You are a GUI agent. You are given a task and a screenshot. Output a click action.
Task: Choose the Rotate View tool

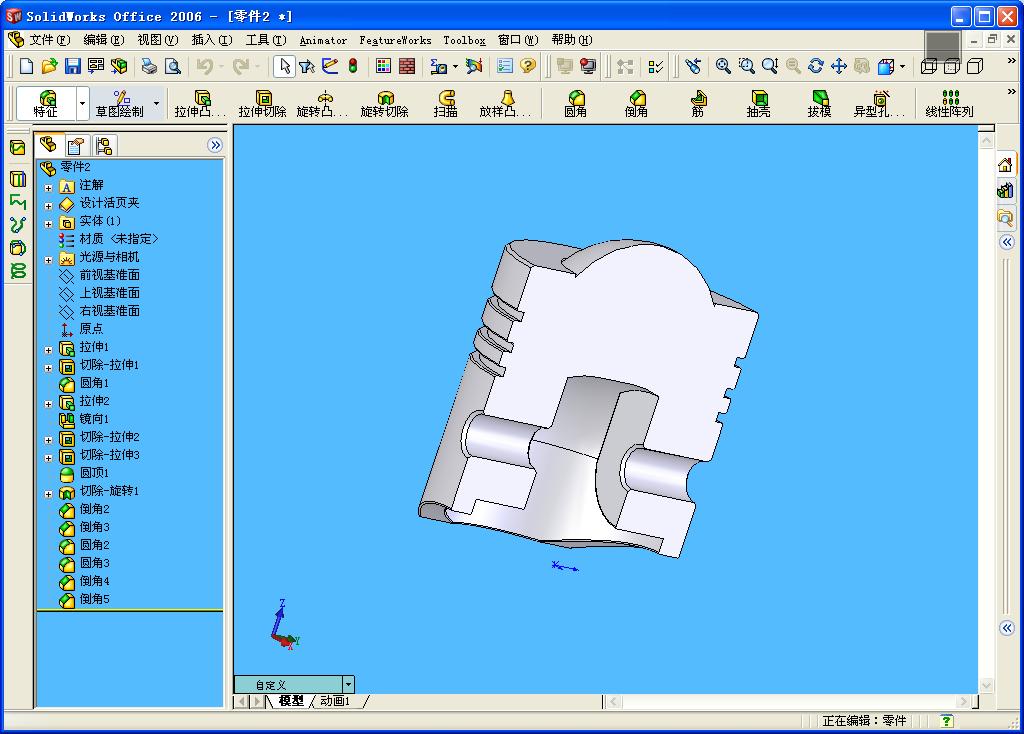pyautogui.click(x=816, y=66)
